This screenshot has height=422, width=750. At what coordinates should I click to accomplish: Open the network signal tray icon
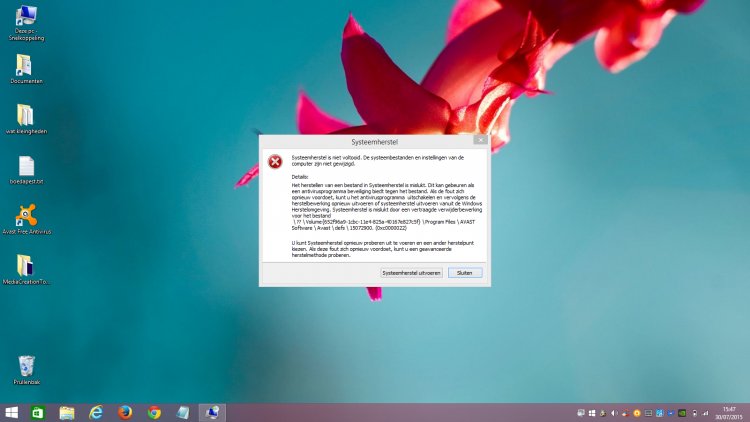pyautogui.click(x=705, y=413)
